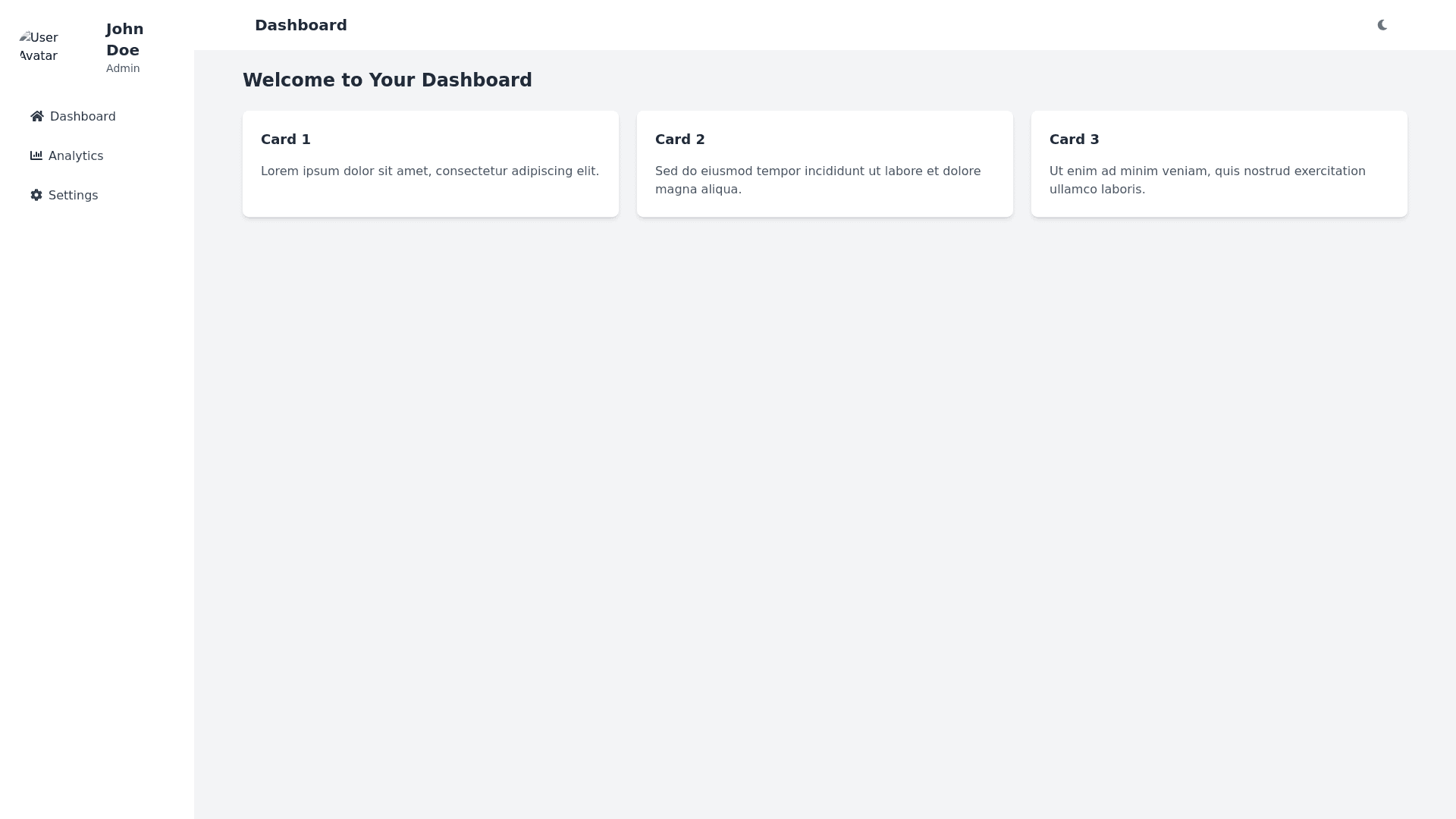Select the home icon beside Dashboard
Image resolution: width=1456 pixels, height=819 pixels.
(36, 116)
